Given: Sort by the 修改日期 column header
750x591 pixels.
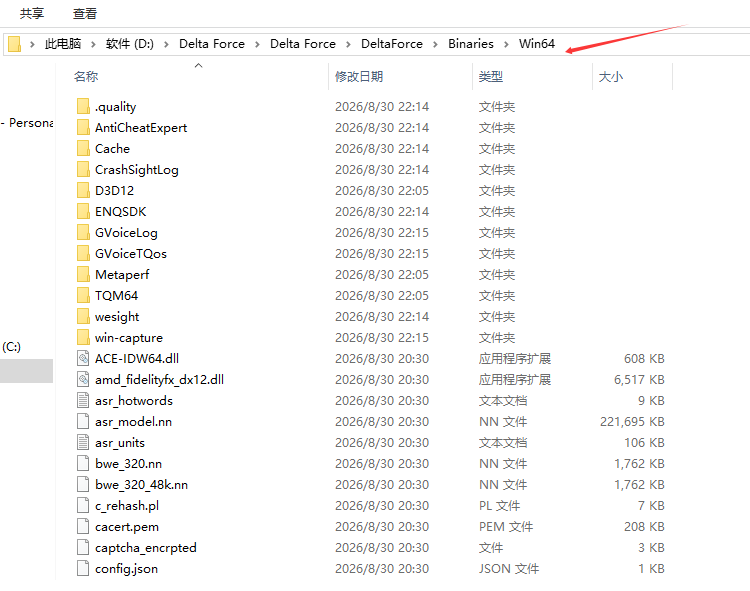Looking at the screenshot, I should point(359,77).
